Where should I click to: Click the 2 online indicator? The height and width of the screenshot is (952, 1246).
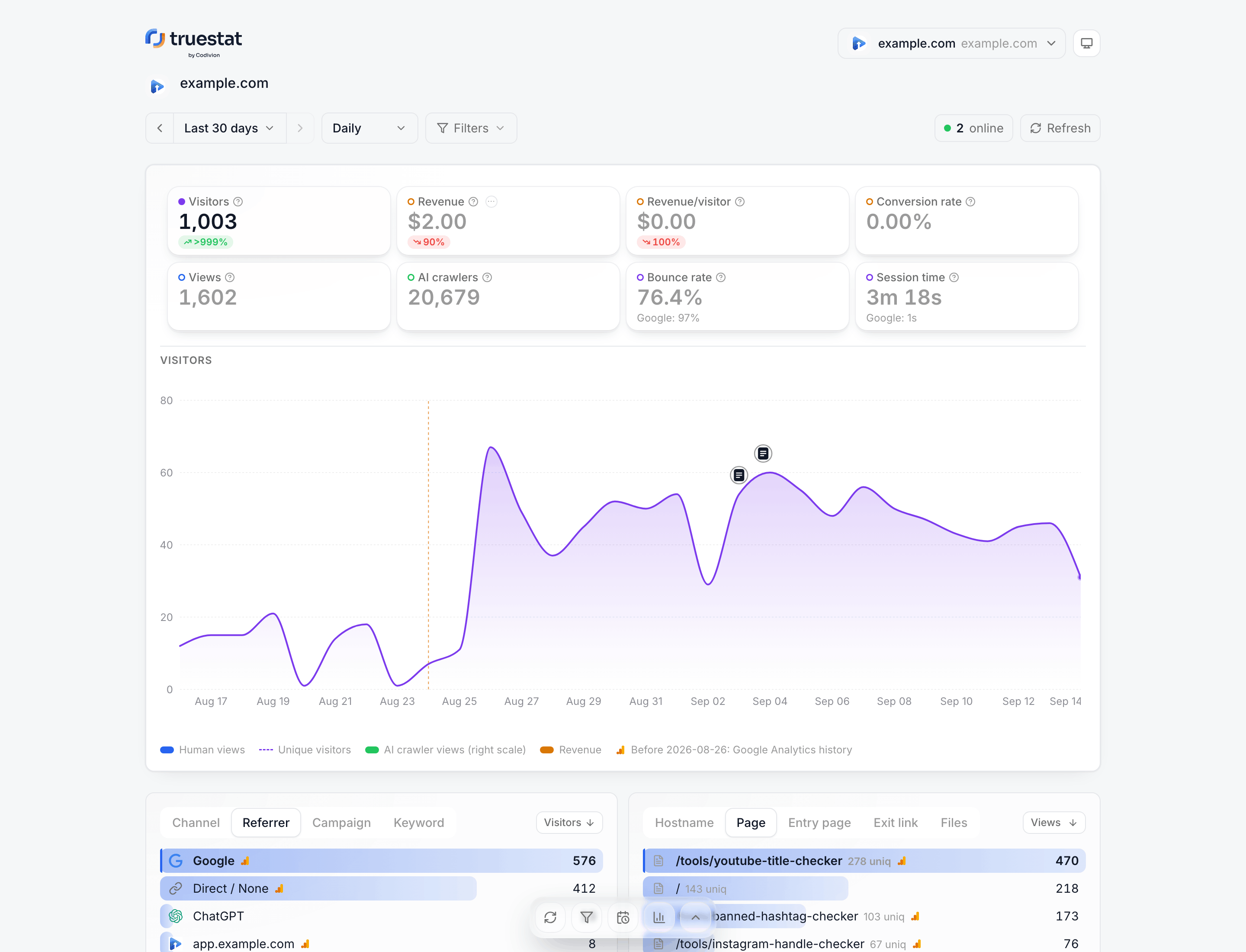point(973,128)
